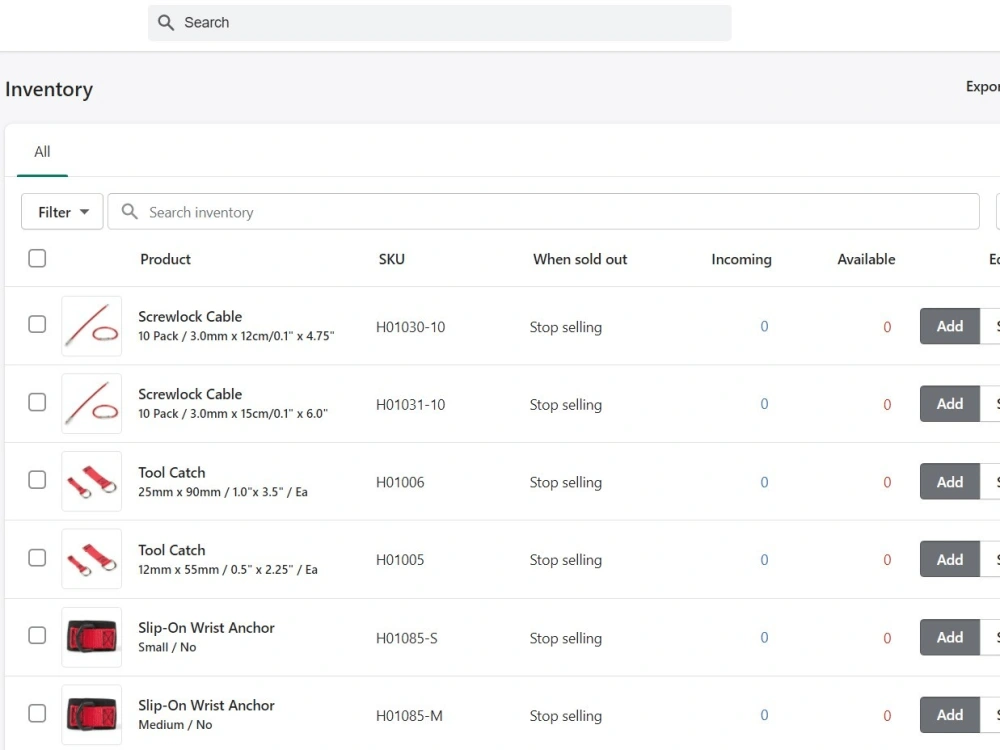Click Stop selling in the H01006 row
This screenshot has width=1000, height=750.
[x=566, y=483]
